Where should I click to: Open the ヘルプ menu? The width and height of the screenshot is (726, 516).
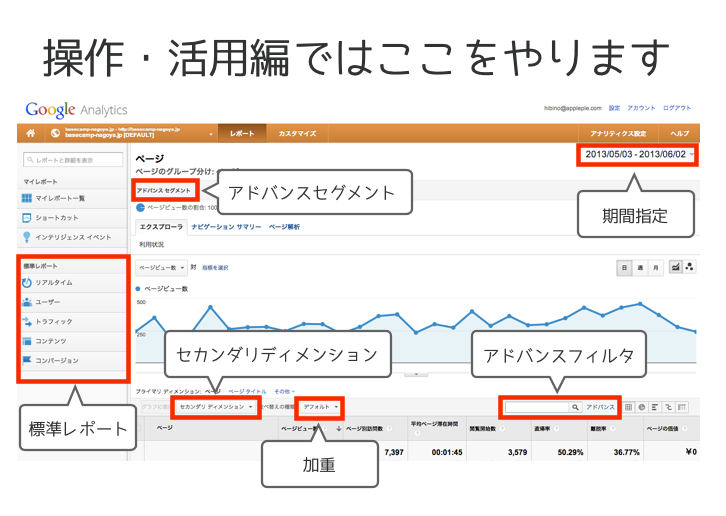(x=679, y=133)
